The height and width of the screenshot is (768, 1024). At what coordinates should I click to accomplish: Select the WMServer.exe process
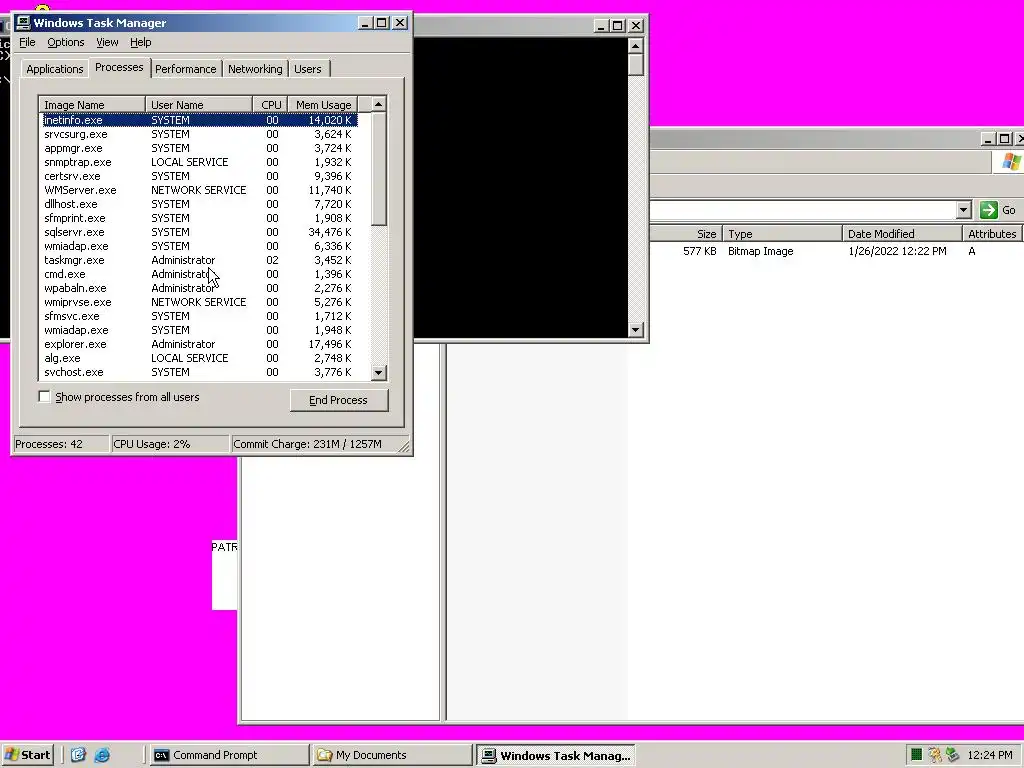(80, 190)
